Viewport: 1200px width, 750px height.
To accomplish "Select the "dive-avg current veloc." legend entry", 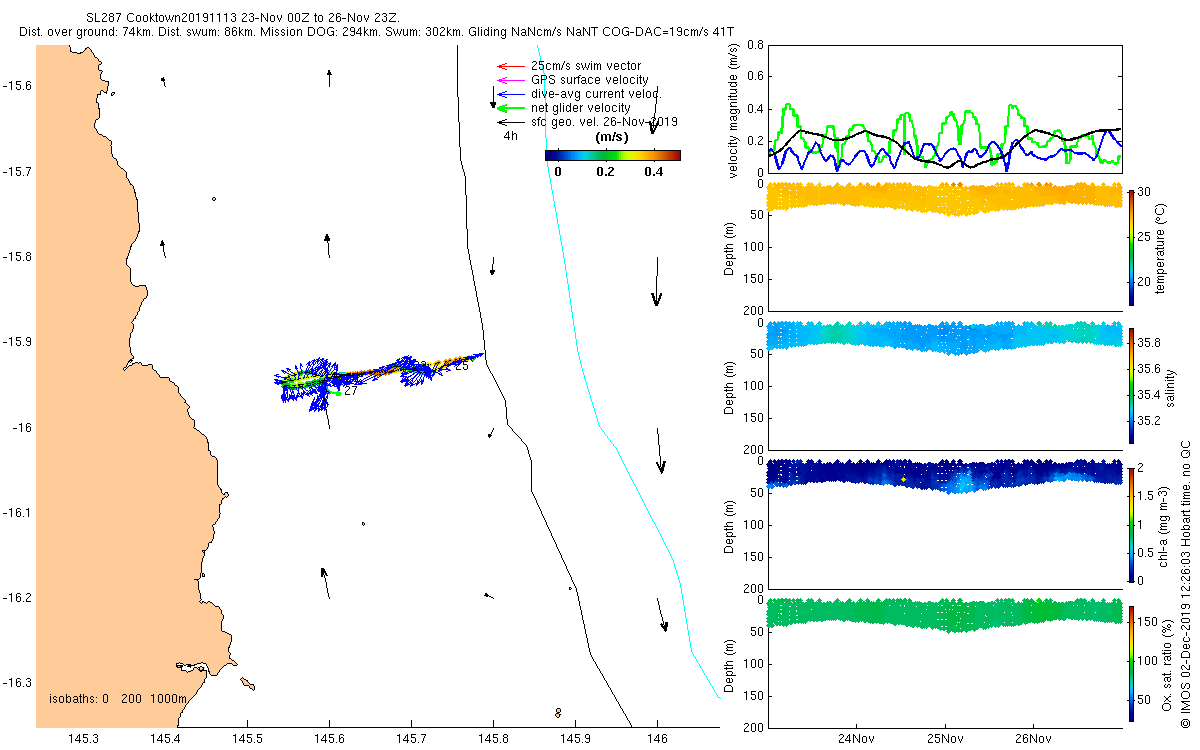I will (x=596, y=94).
